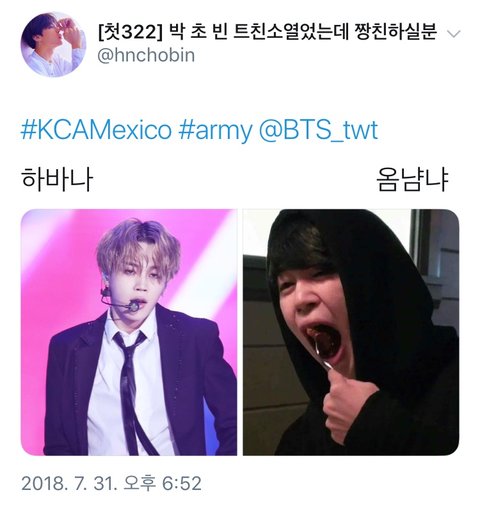Select the display name starting with [첫322]
The image size is (480, 506).
pyautogui.click(x=267, y=33)
